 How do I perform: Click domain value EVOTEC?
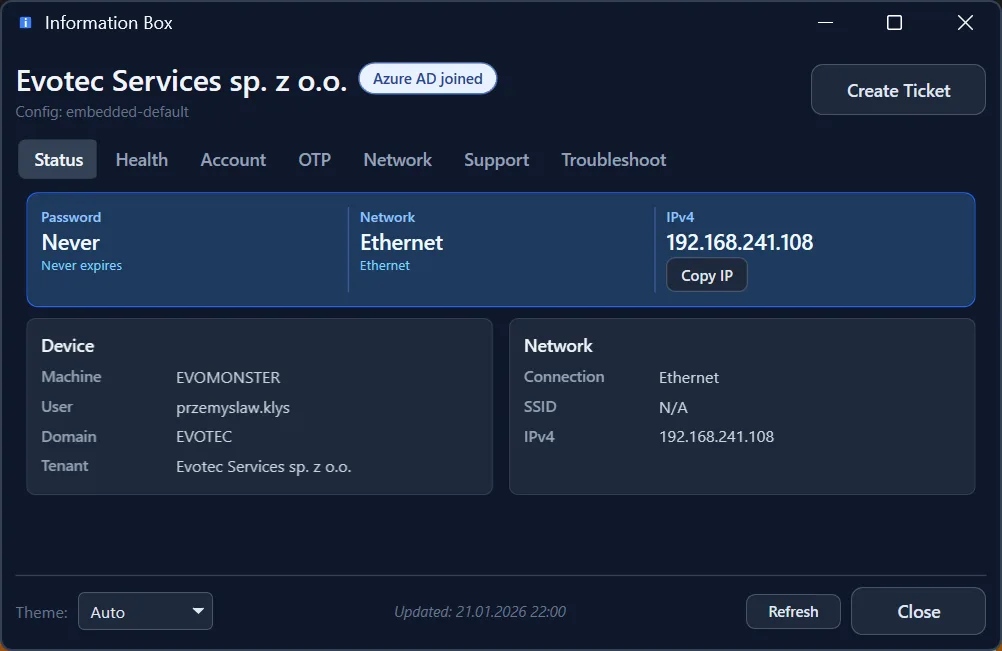pos(204,437)
